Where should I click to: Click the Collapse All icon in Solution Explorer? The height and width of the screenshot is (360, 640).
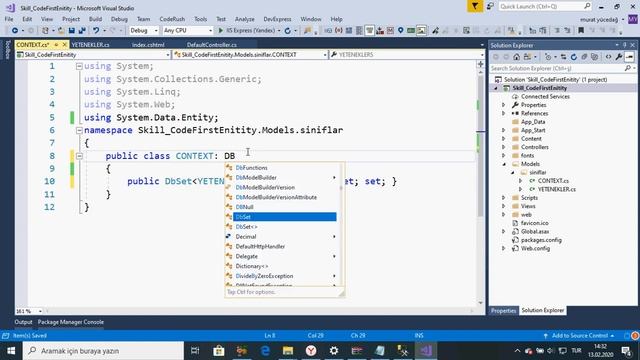pyautogui.click(x=584, y=57)
